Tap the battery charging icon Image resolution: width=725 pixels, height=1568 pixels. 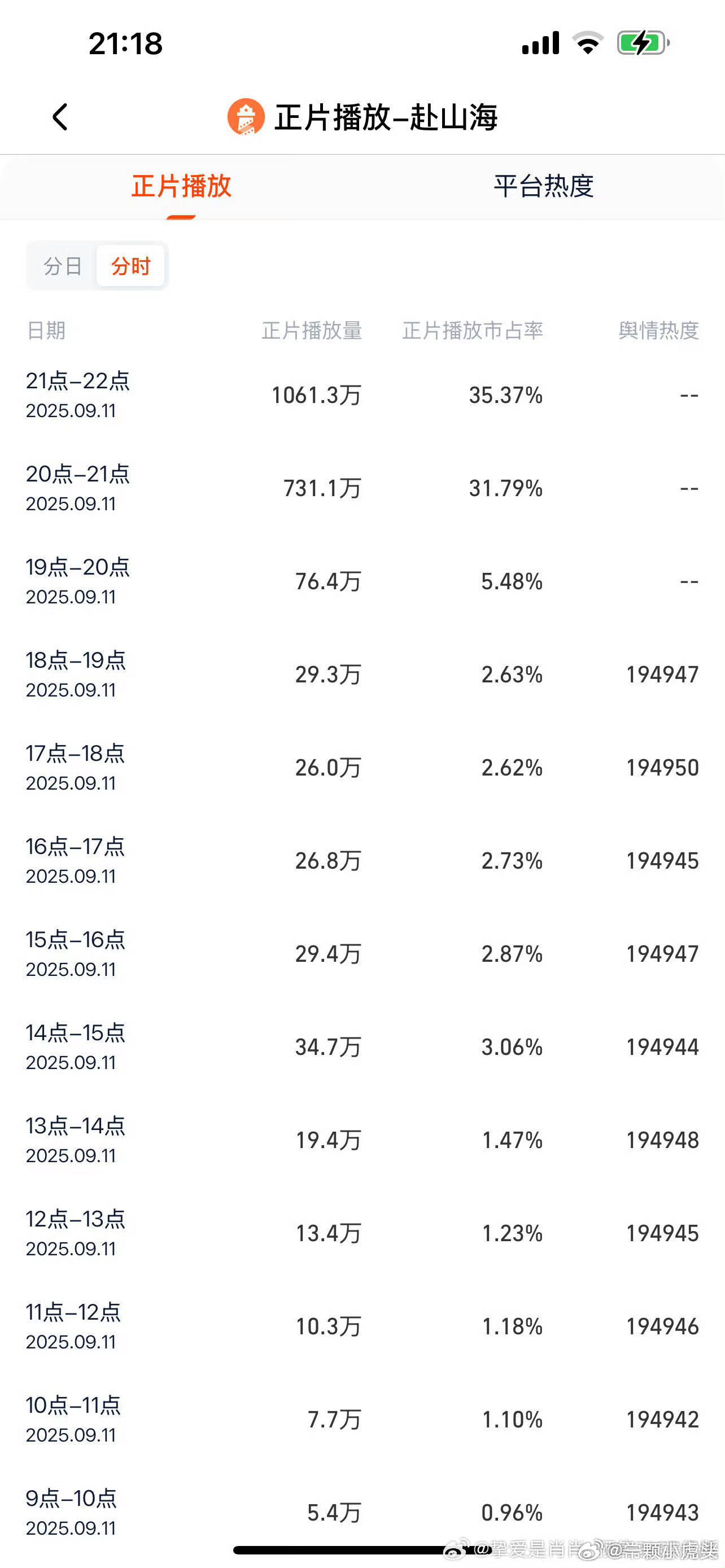[644, 43]
